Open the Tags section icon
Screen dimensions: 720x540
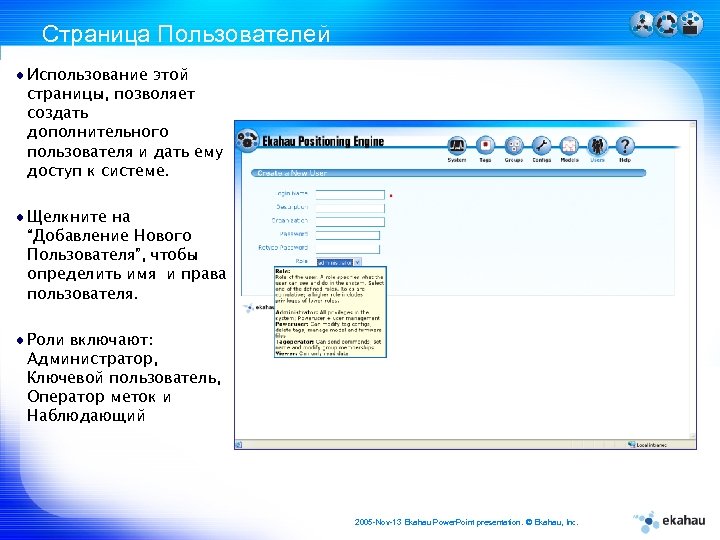point(485,146)
